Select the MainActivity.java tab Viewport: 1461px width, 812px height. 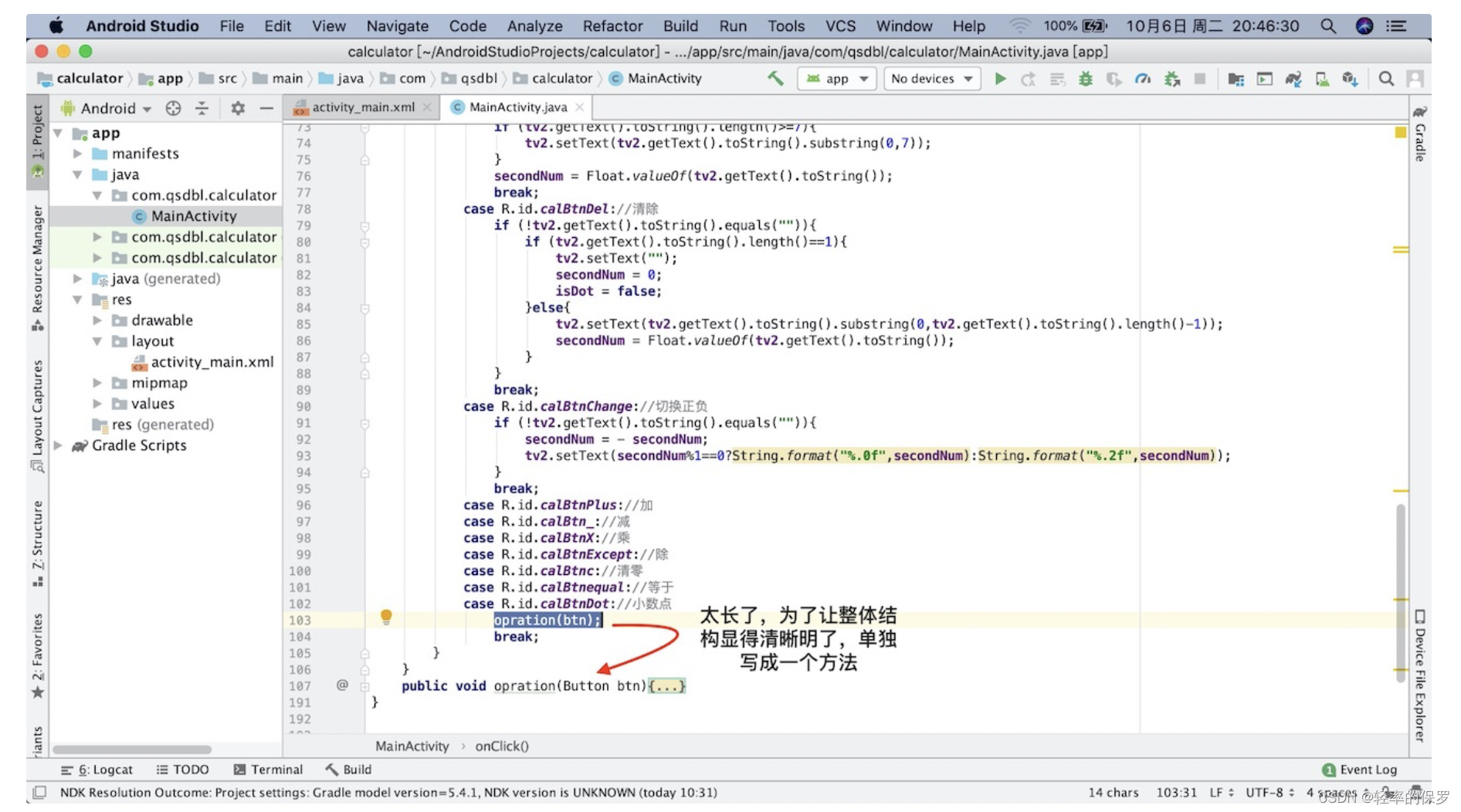coord(517,107)
